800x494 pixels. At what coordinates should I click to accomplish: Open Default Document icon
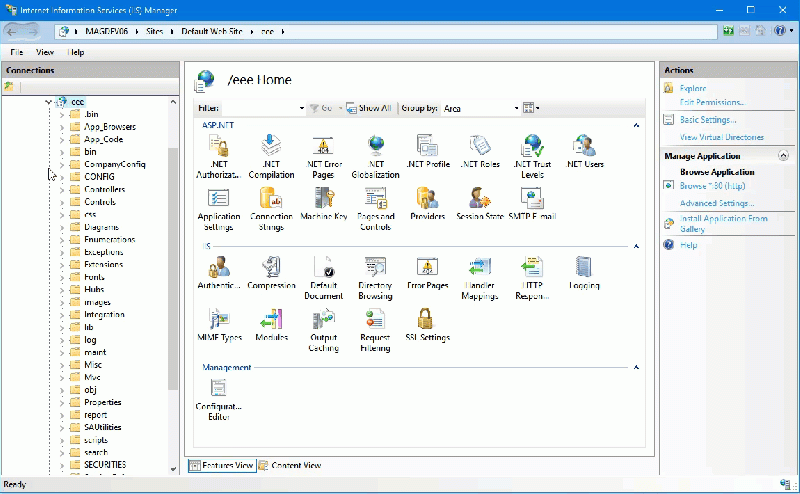(323, 278)
